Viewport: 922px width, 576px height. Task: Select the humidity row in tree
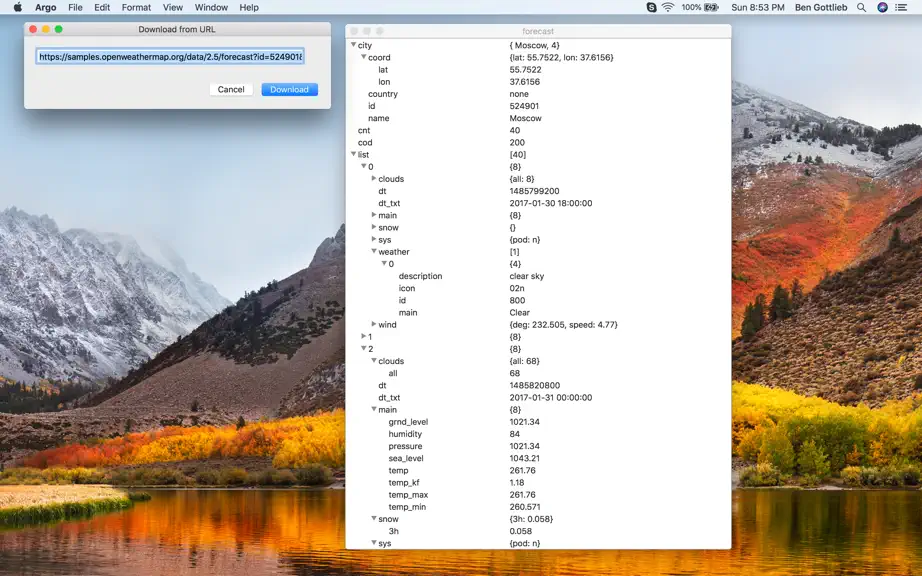(538, 434)
